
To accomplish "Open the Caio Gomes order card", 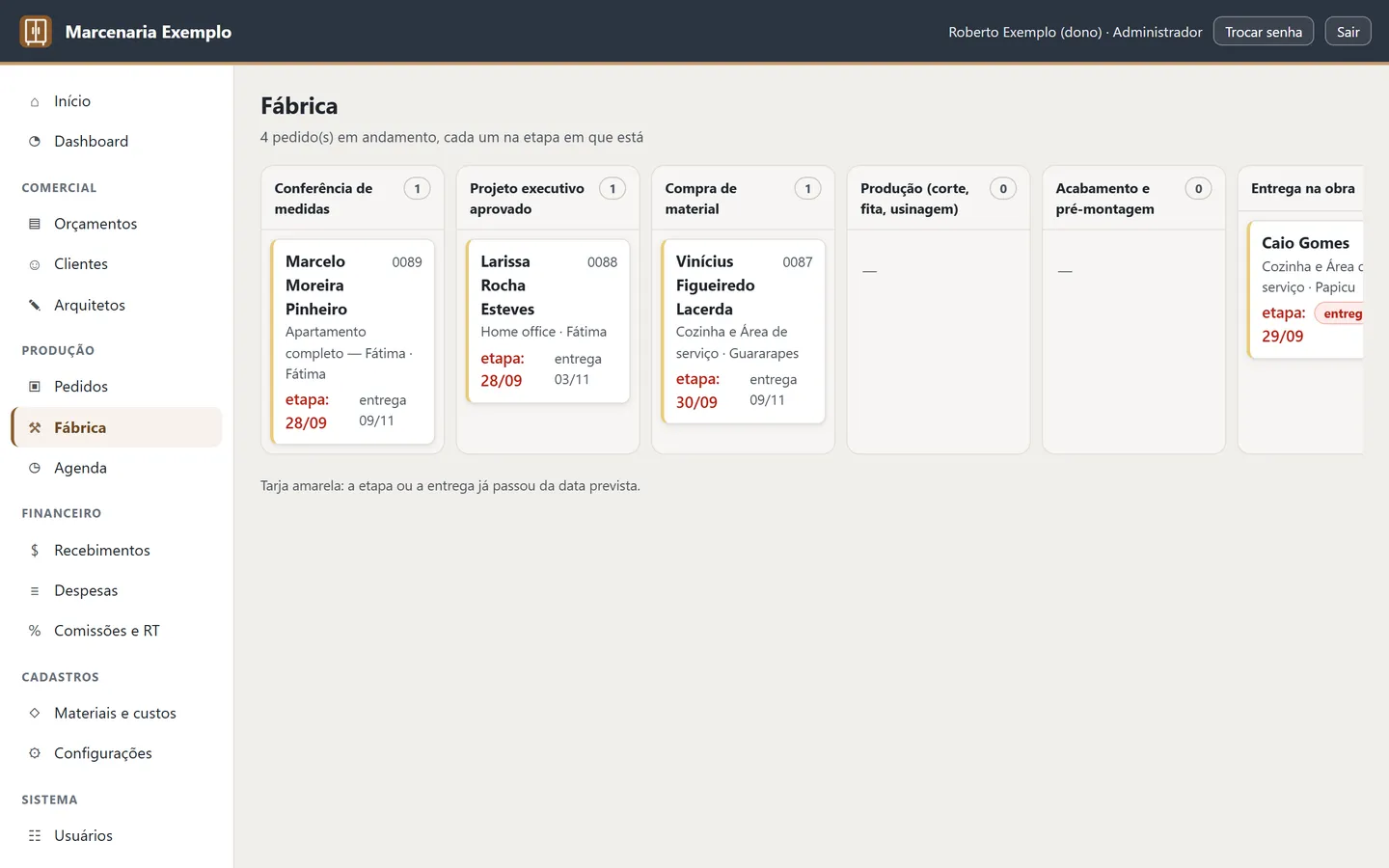I will coord(1306,289).
